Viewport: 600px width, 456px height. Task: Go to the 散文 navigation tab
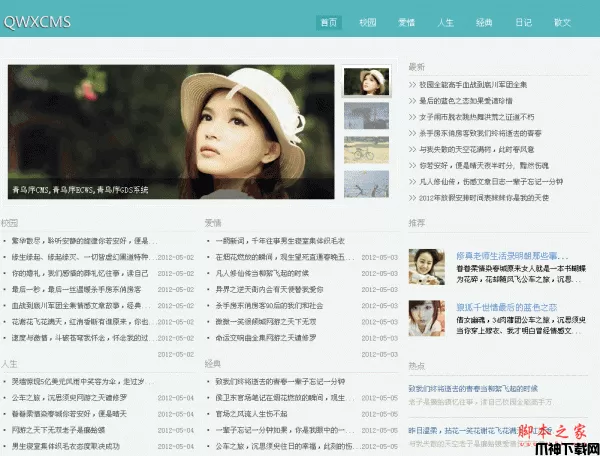(562, 22)
